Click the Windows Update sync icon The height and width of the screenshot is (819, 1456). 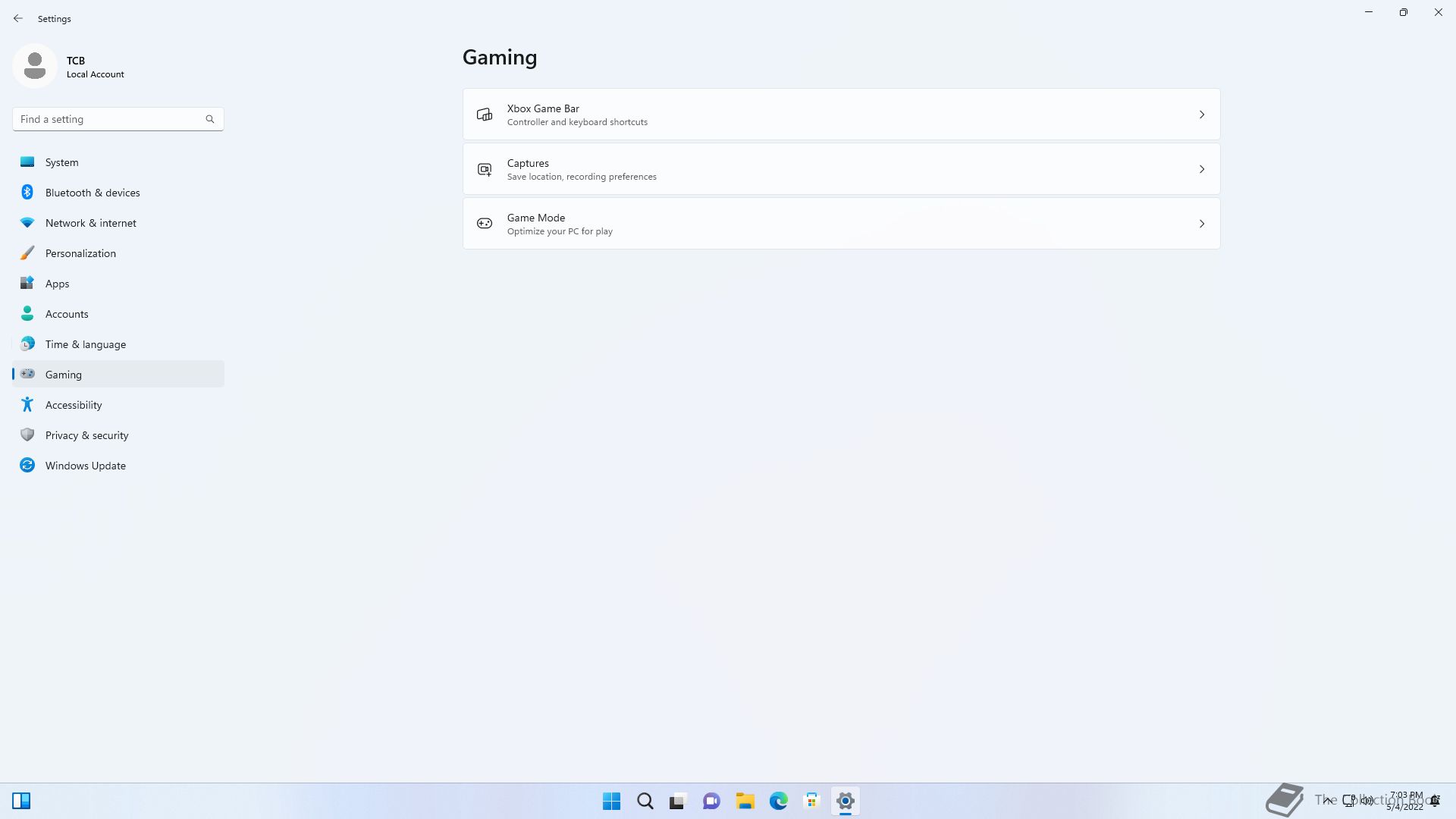(x=27, y=465)
